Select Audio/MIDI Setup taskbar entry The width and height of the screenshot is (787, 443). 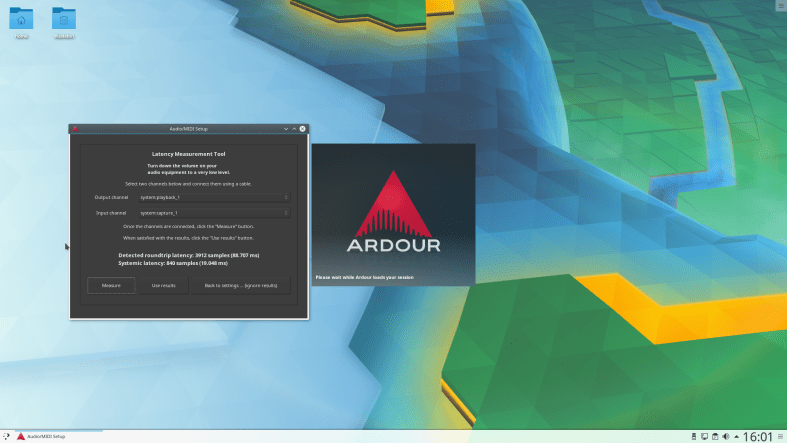point(42,436)
